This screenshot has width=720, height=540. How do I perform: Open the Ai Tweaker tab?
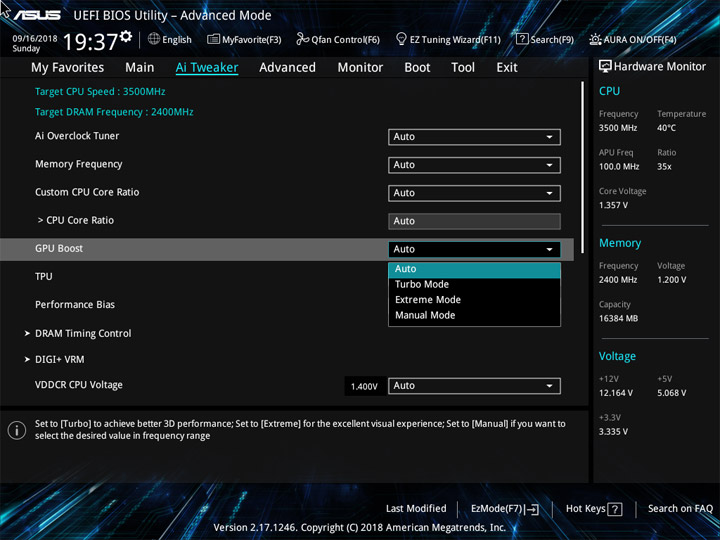(x=207, y=68)
